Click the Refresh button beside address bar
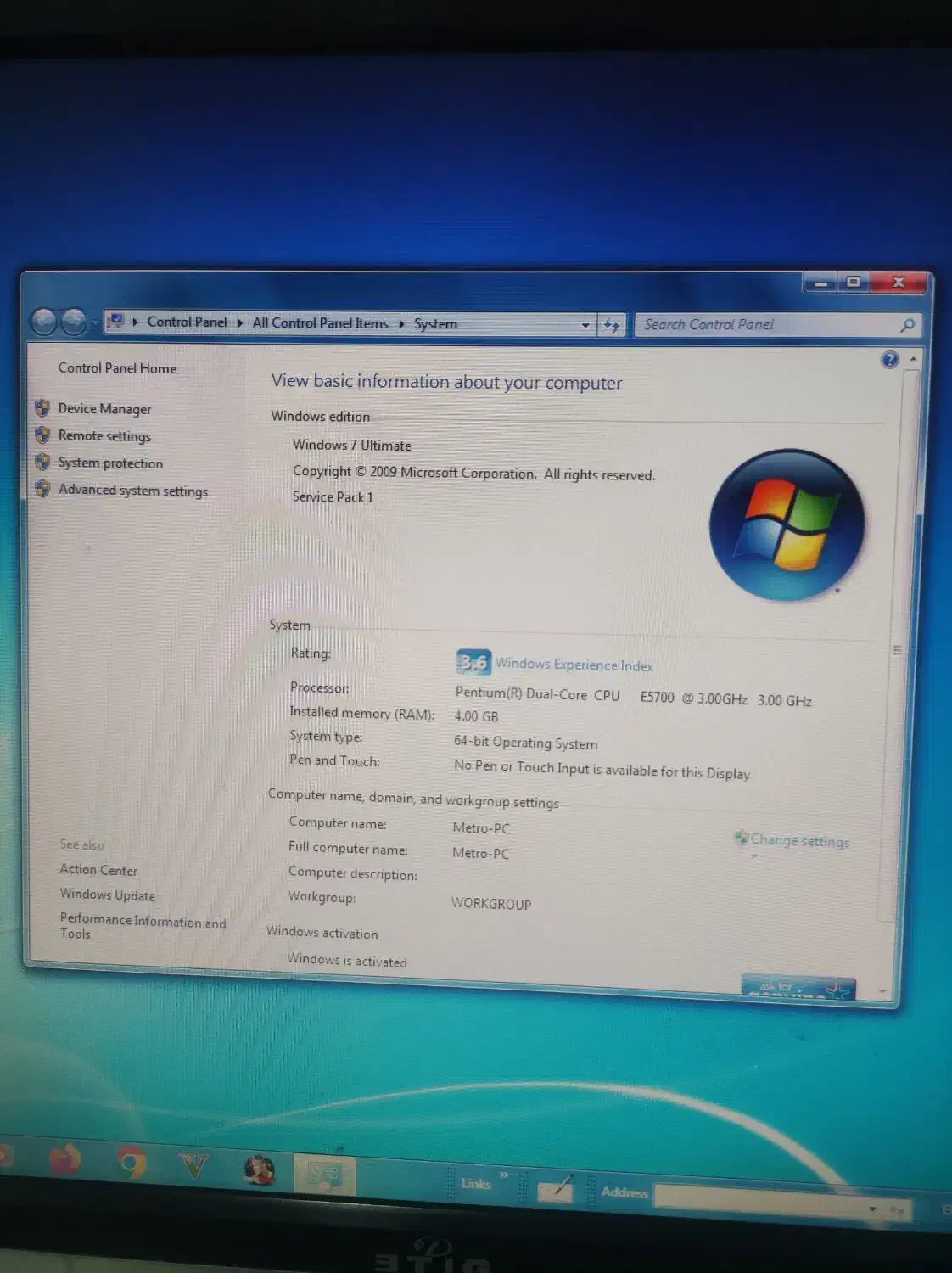The width and height of the screenshot is (952, 1273). click(611, 325)
